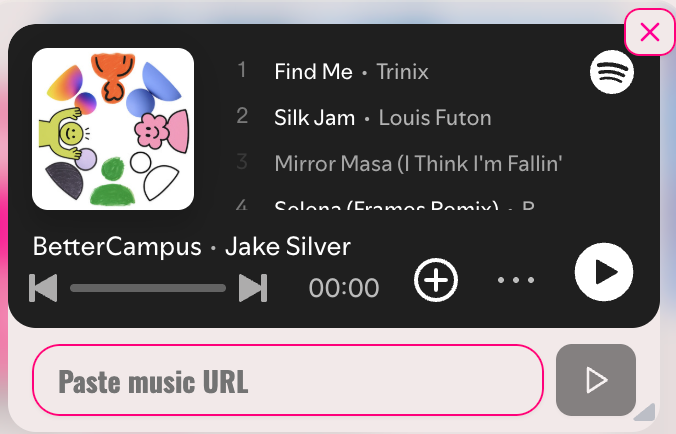Add playlist with the plus circle icon
The height and width of the screenshot is (434, 676).
click(x=436, y=280)
